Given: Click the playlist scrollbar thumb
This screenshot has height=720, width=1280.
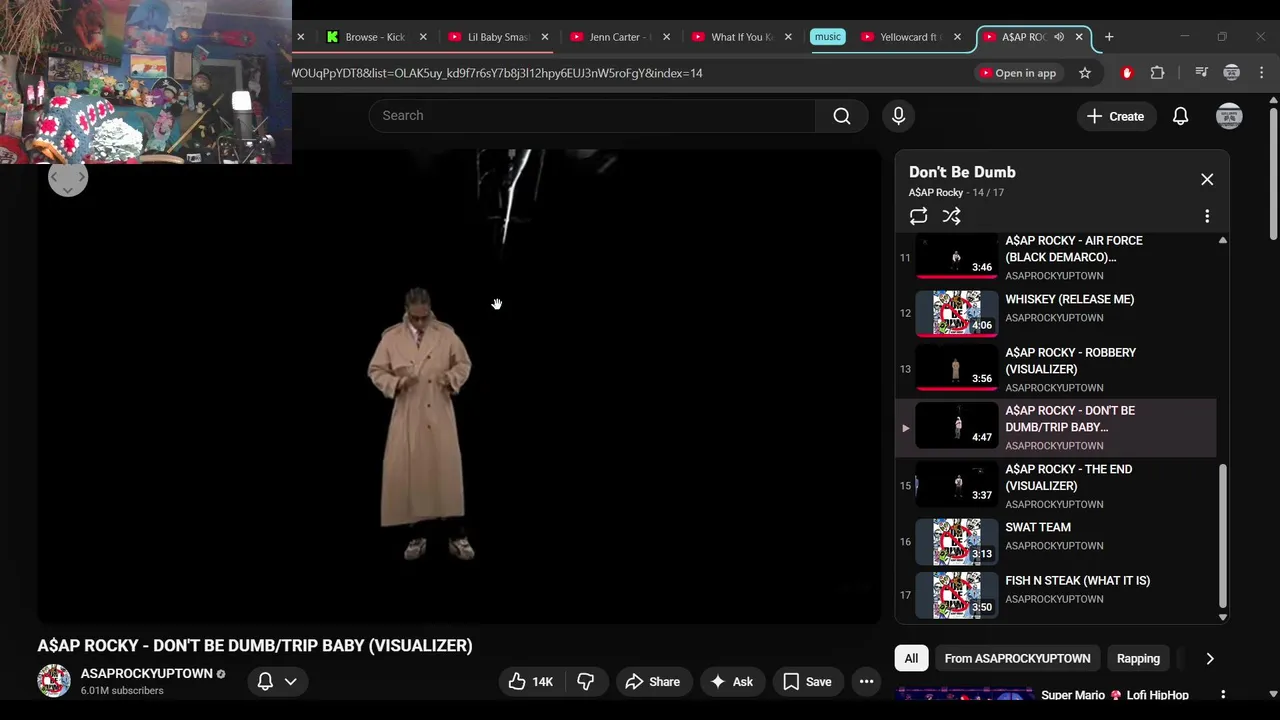Looking at the screenshot, I should (x=1222, y=535).
